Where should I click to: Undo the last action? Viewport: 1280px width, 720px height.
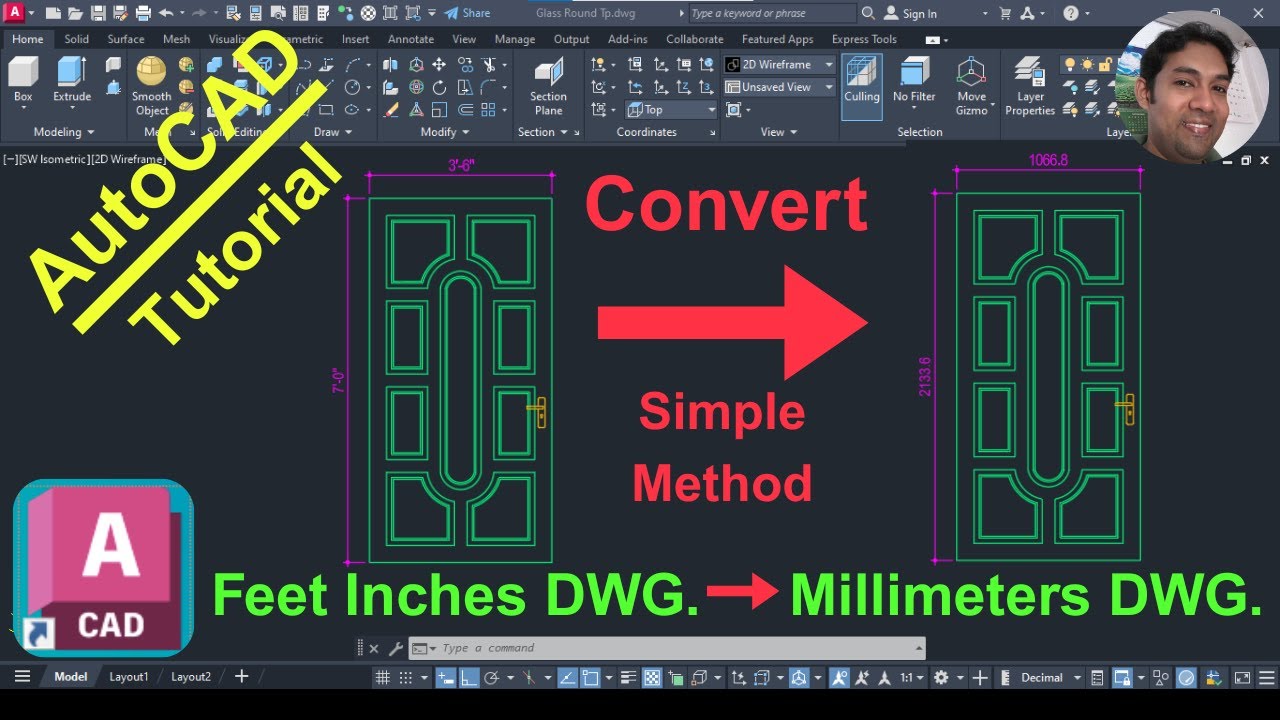165,13
